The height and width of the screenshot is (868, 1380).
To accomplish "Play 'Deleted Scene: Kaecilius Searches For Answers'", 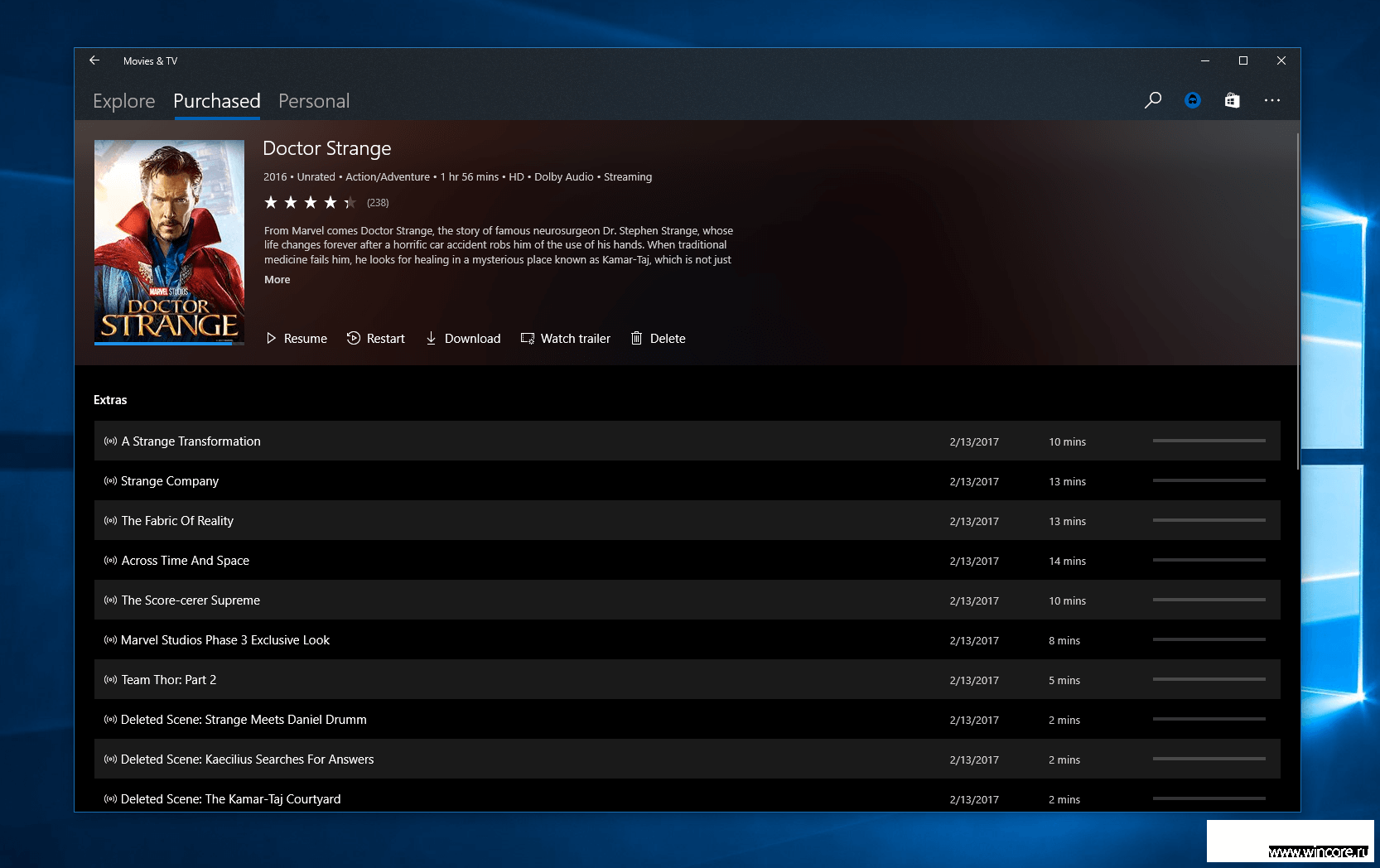I will coord(688,759).
